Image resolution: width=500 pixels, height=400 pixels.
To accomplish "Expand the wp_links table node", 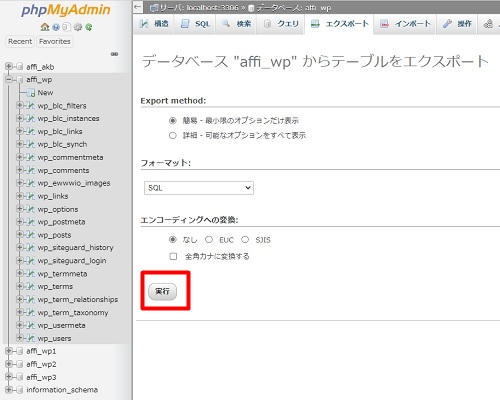I will click(x=20, y=196).
